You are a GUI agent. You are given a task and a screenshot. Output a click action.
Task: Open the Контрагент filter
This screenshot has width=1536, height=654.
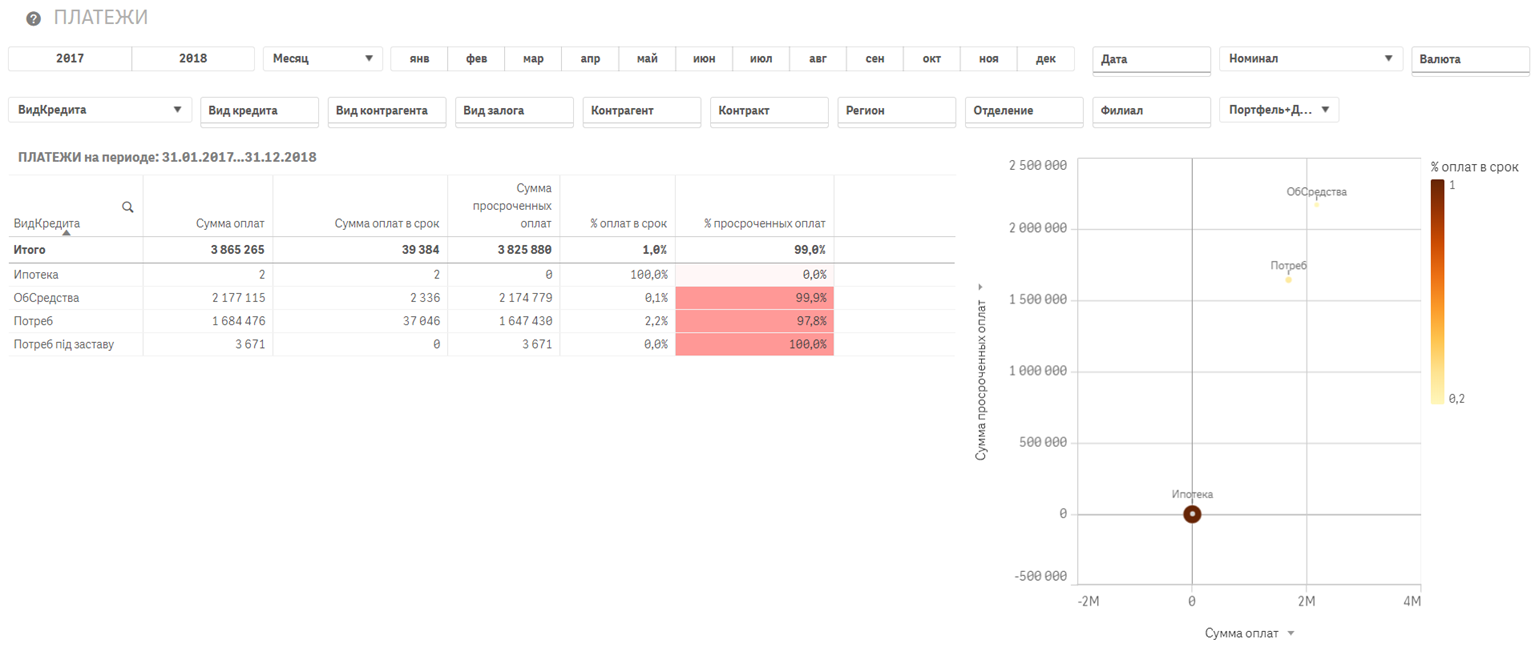coord(641,111)
